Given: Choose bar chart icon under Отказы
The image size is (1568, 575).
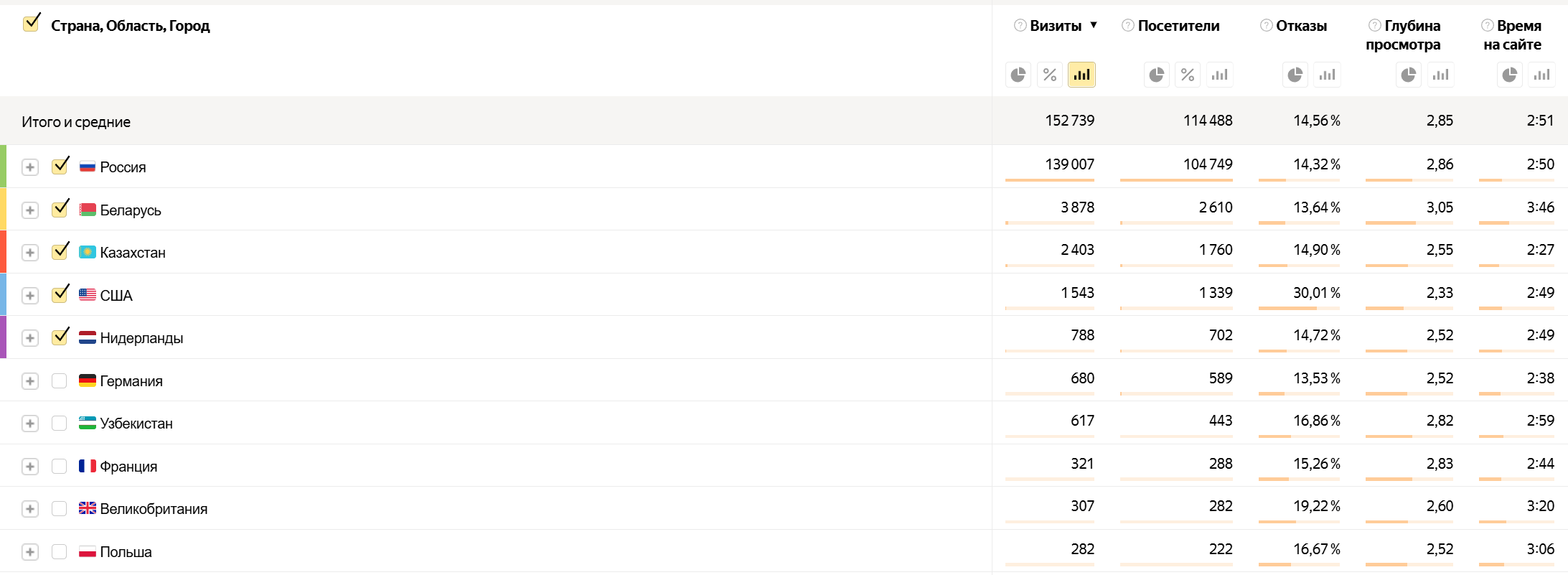Looking at the screenshot, I should click(x=1327, y=75).
